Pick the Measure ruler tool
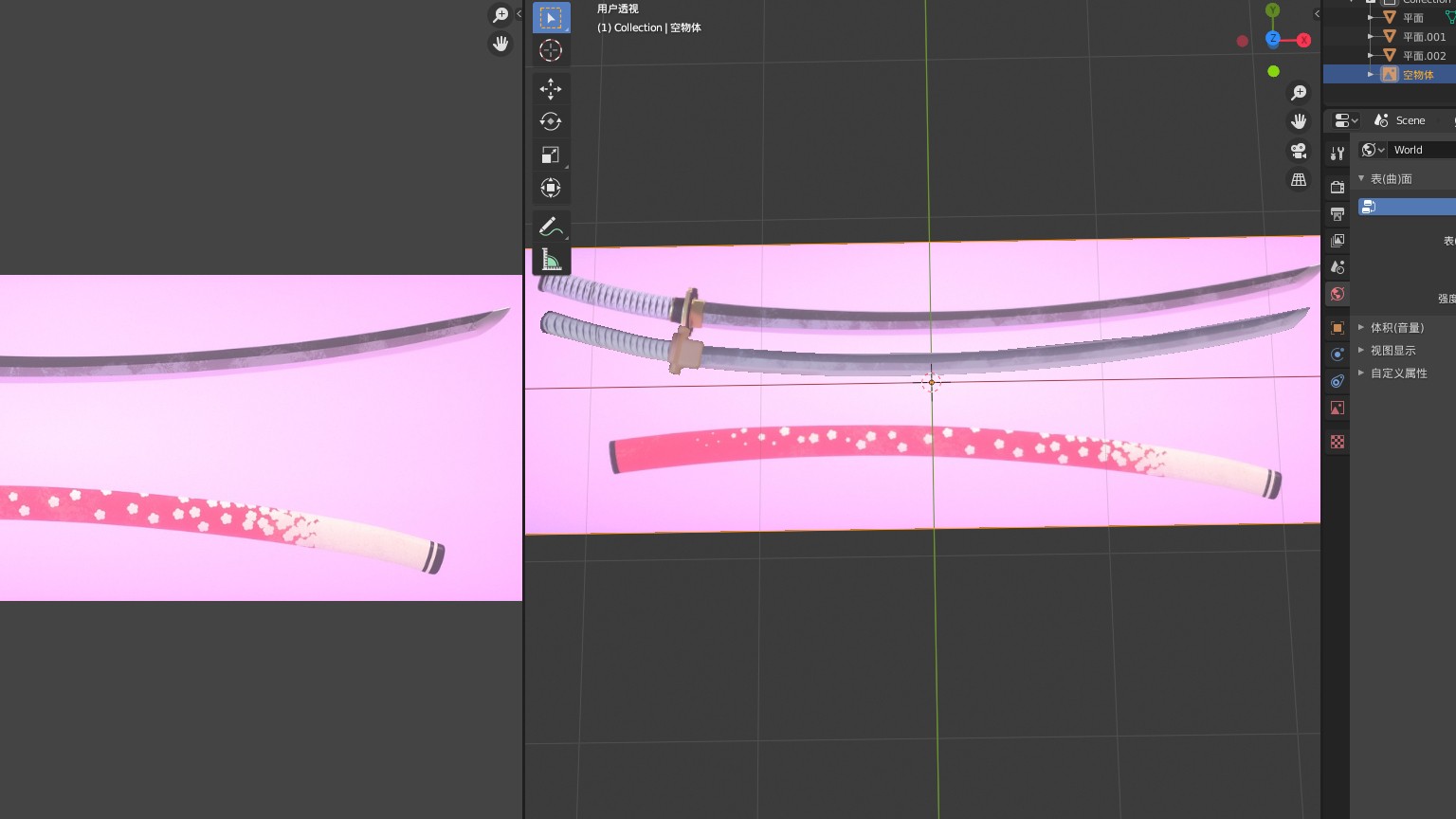 (551, 260)
